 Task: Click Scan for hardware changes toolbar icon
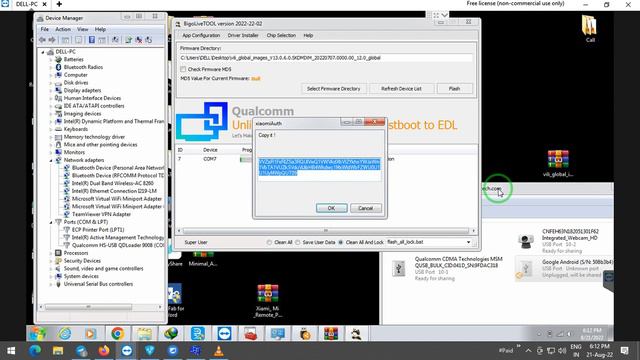(116, 40)
